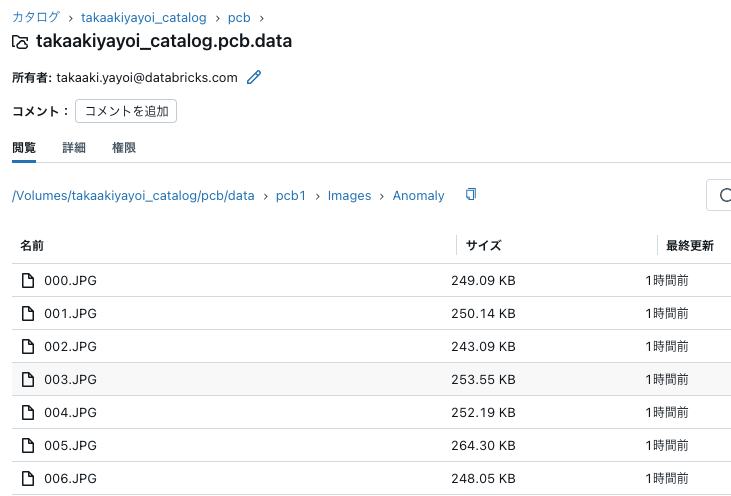This screenshot has width=731, height=496.
Task: Click the search icon button at right
Action: (719, 195)
